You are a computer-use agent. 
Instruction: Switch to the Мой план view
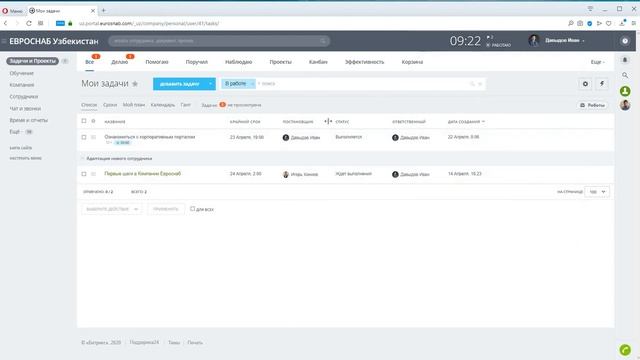(134, 105)
